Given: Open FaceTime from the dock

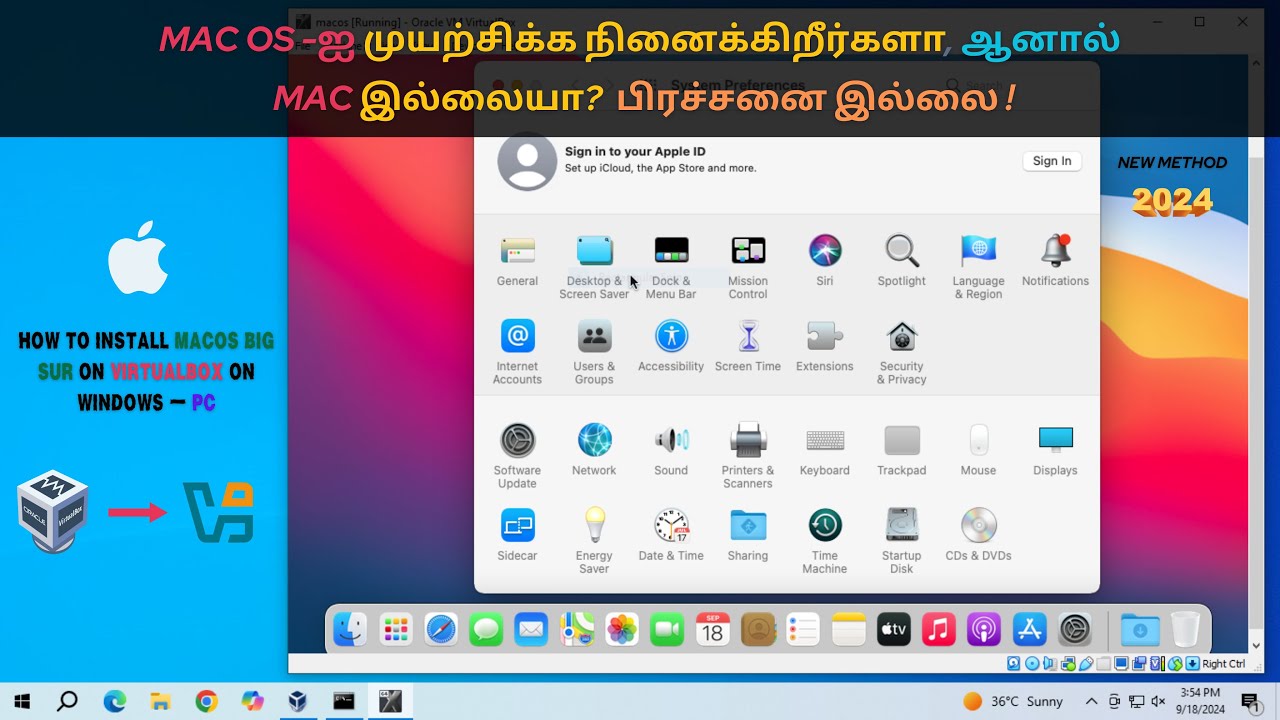Looking at the screenshot, I should [667, 630].
